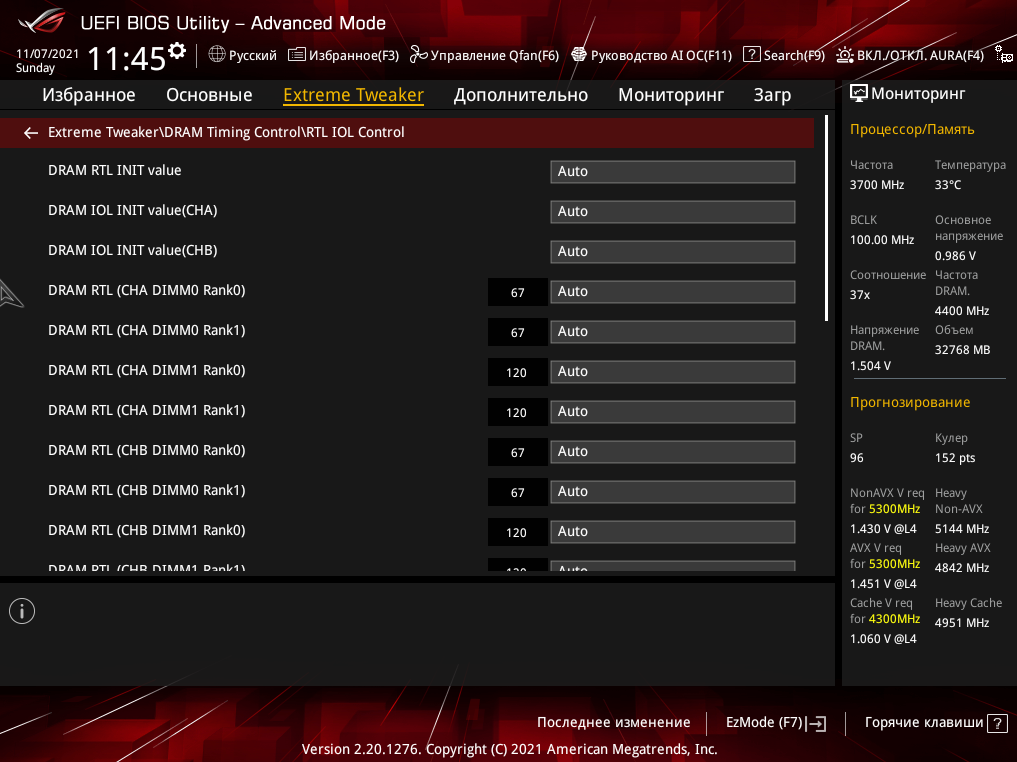Open the Загр boot tab
The image size is (1017, 762).
pyautogui.click(x=772, y=95)
